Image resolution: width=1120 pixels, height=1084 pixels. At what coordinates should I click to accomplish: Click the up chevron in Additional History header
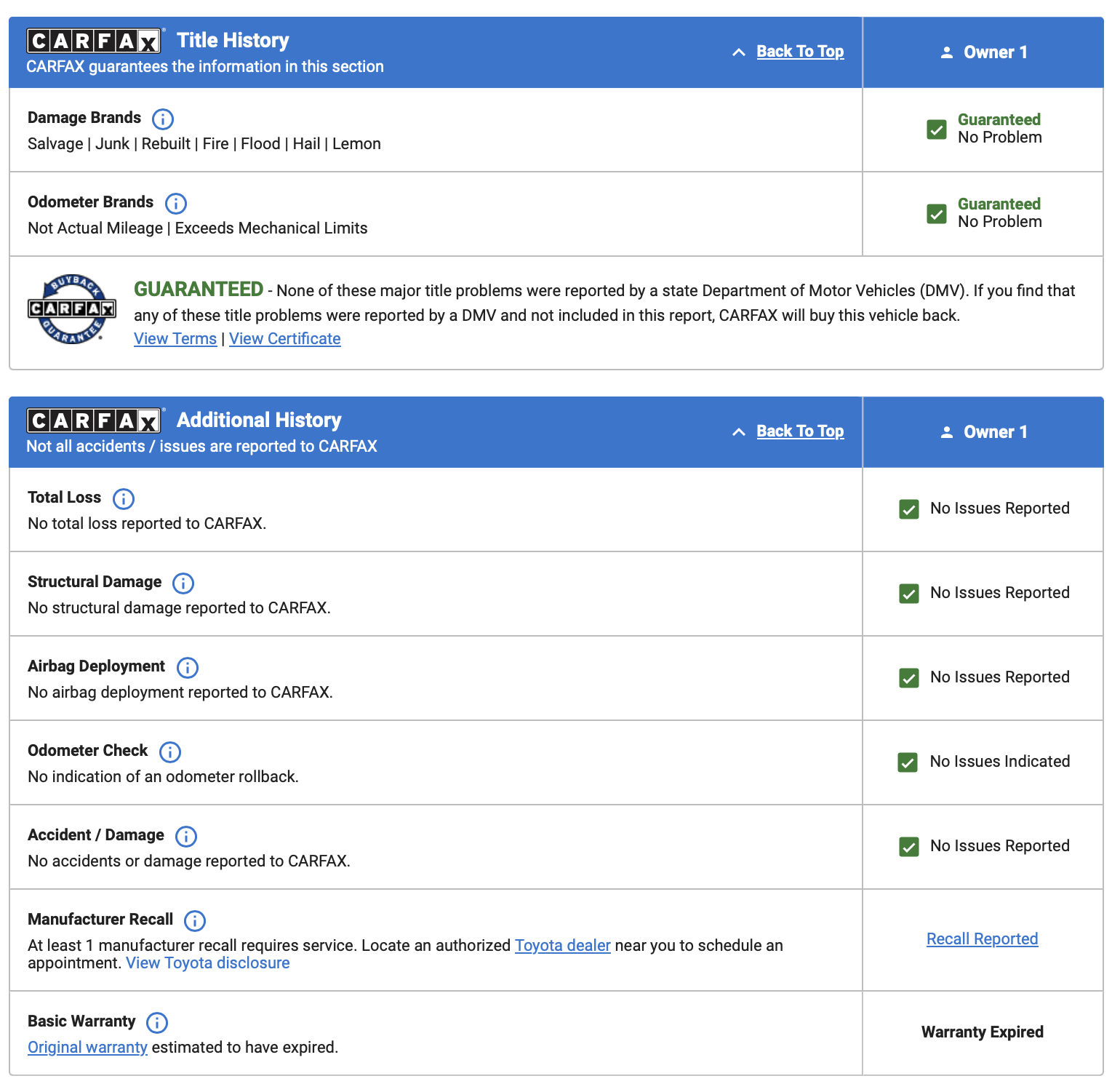[739, 432]
